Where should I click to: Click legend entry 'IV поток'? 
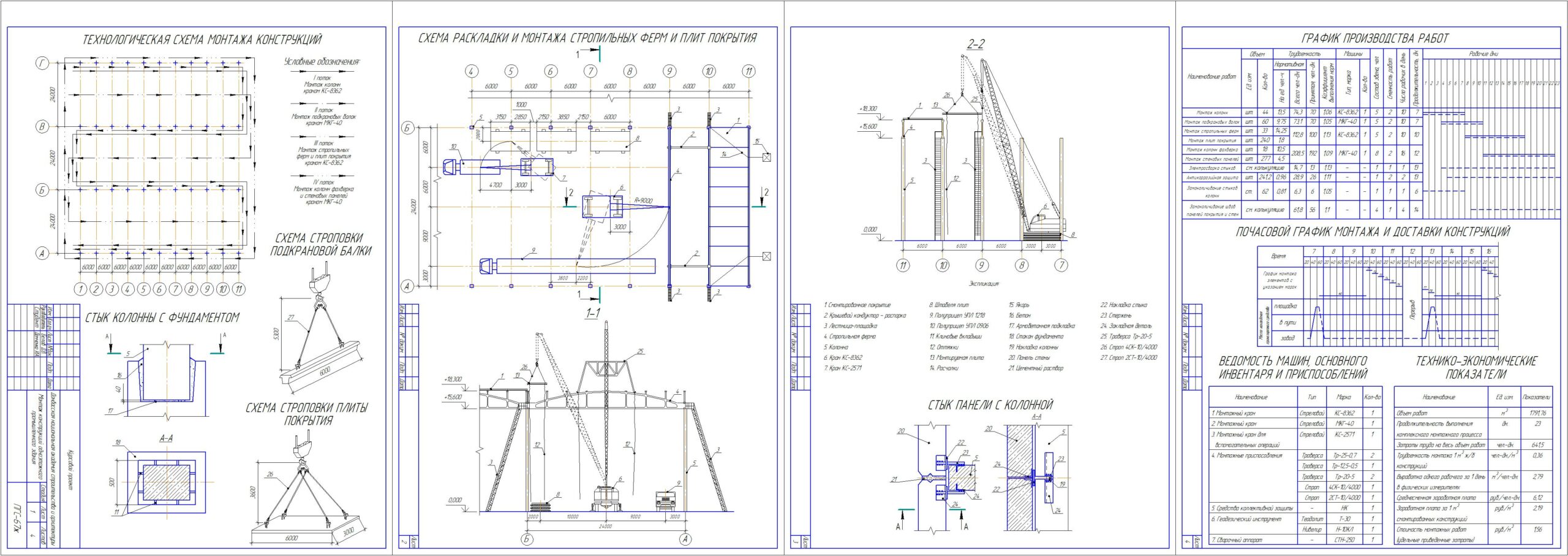coord(323,183)
